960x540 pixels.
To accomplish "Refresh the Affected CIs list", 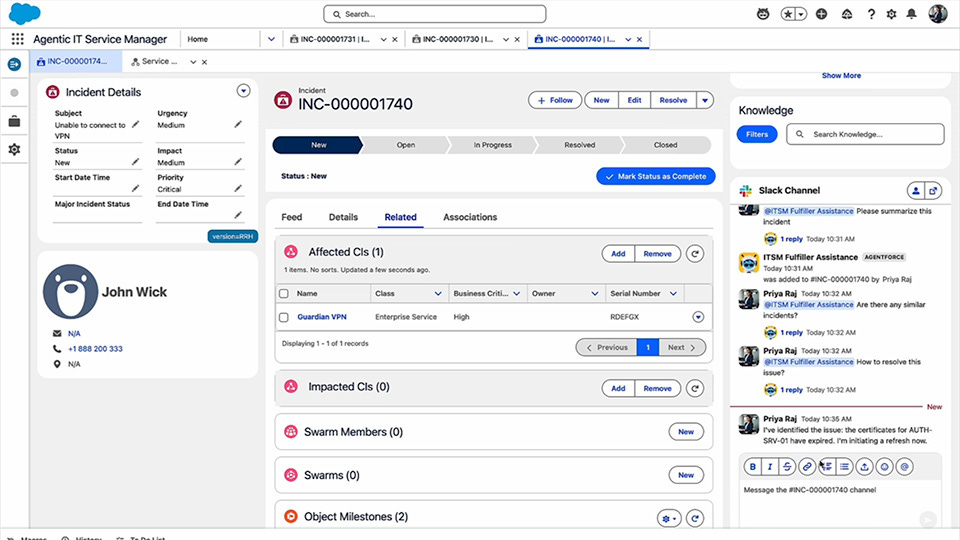I will (694, 253).
